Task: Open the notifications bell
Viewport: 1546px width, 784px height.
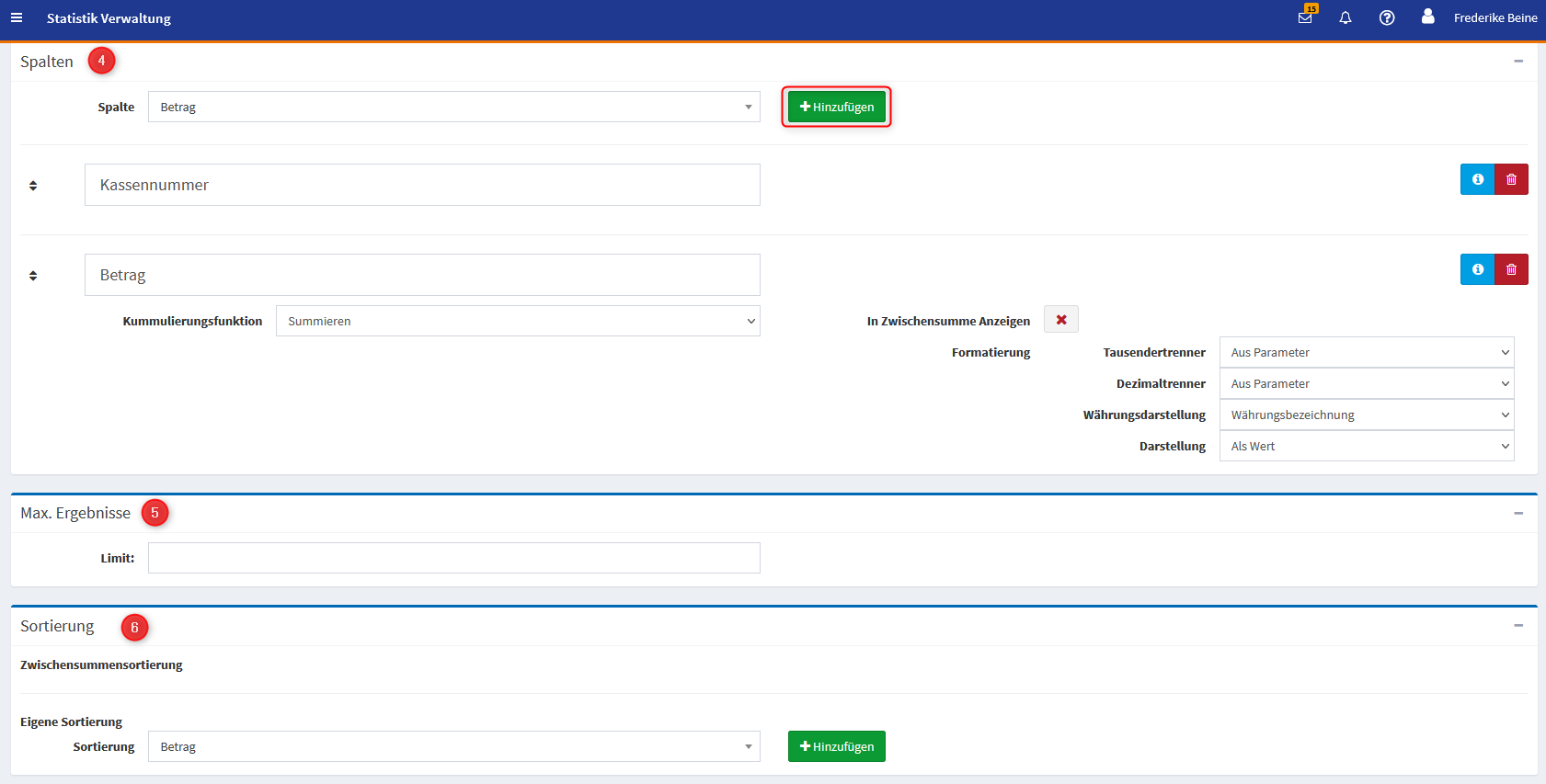Action: pyautogui.click(x=1345, y=17)
